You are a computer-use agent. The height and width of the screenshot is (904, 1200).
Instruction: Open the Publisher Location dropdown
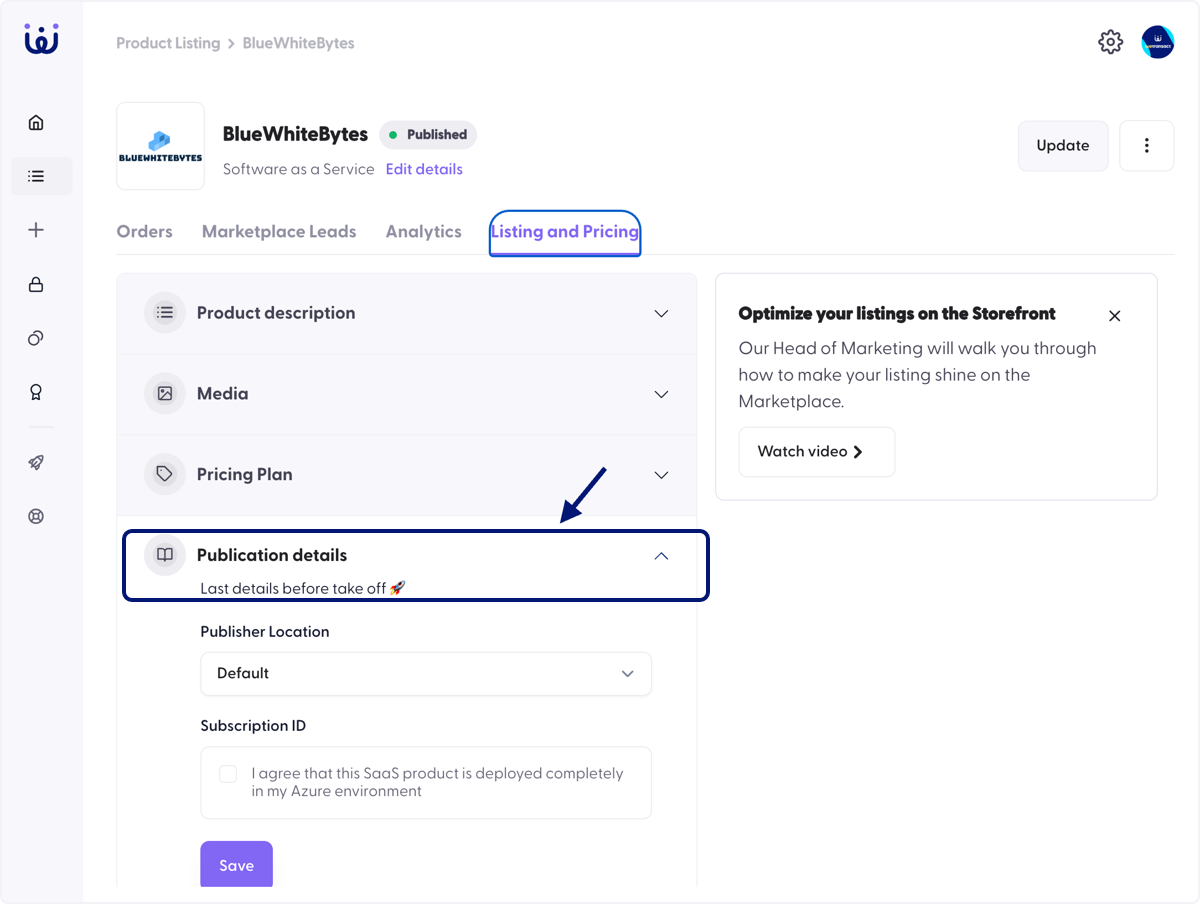tap(426, 674)
